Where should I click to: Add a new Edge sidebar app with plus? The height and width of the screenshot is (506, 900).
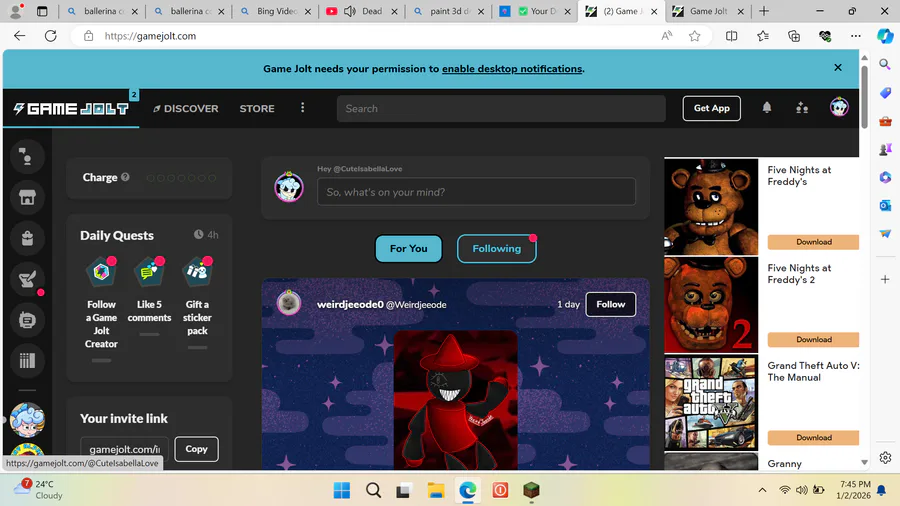click(885, 279)
